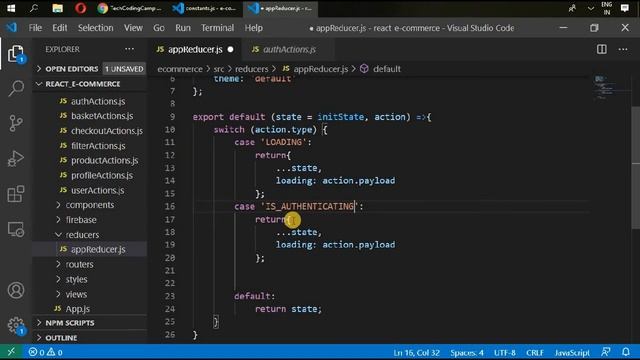This screenshot has width=640, height=360.
Task: Open errors and warnings count in status bar
Action: (45, 352)
